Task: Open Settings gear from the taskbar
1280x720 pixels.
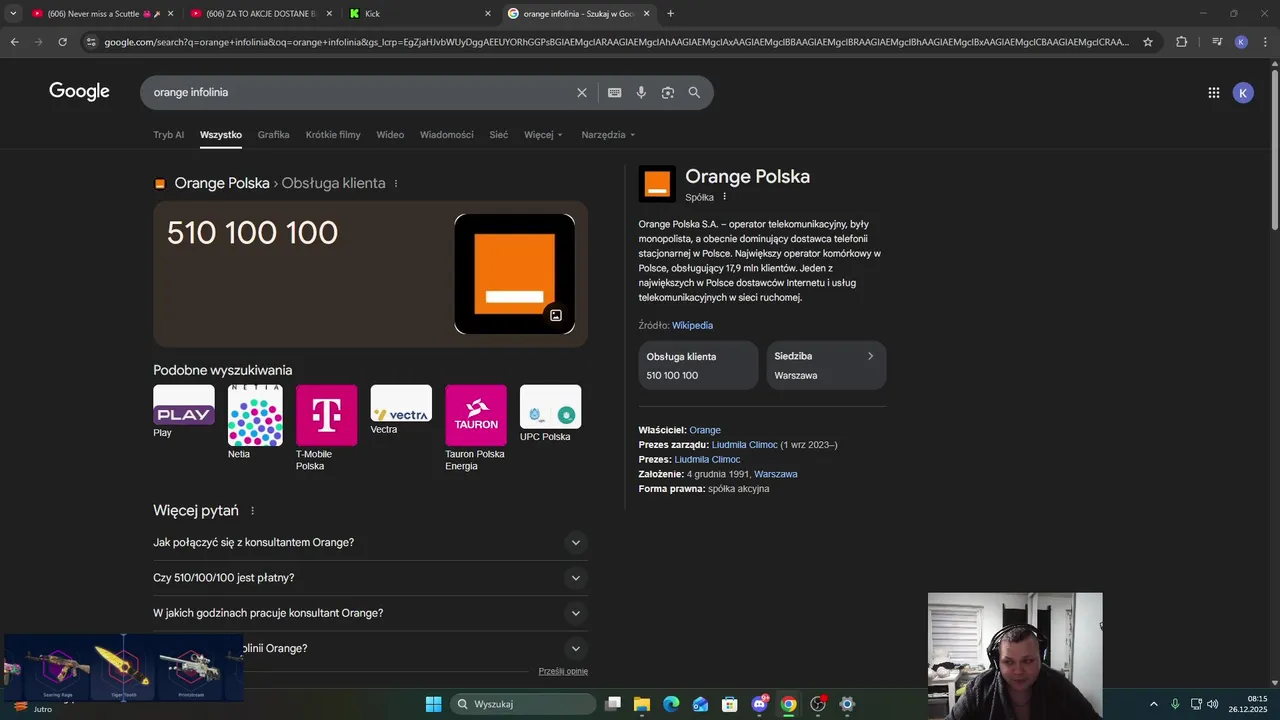Action: click(x=847, y=704)
